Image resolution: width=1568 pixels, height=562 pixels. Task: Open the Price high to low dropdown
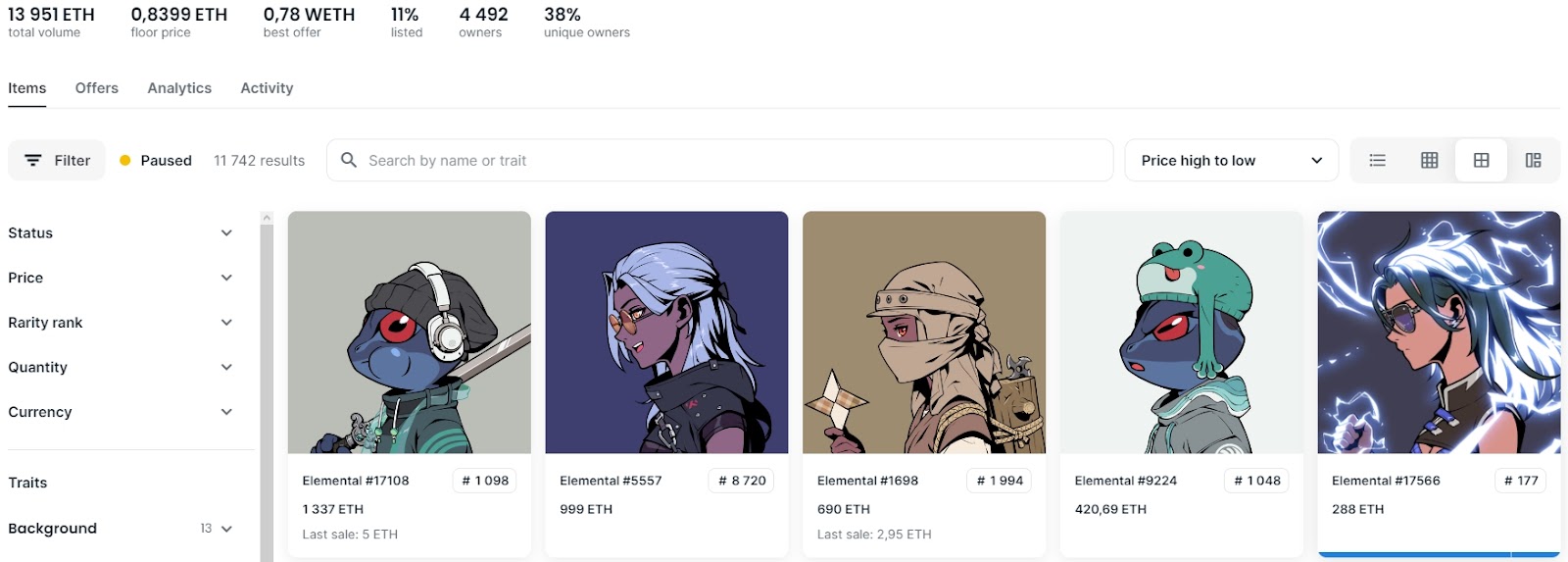pyautogui.click(x=1232, y=160)
